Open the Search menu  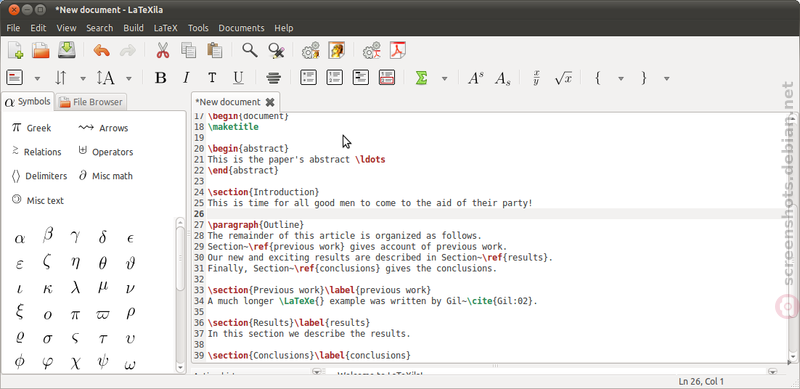[99, 28]
